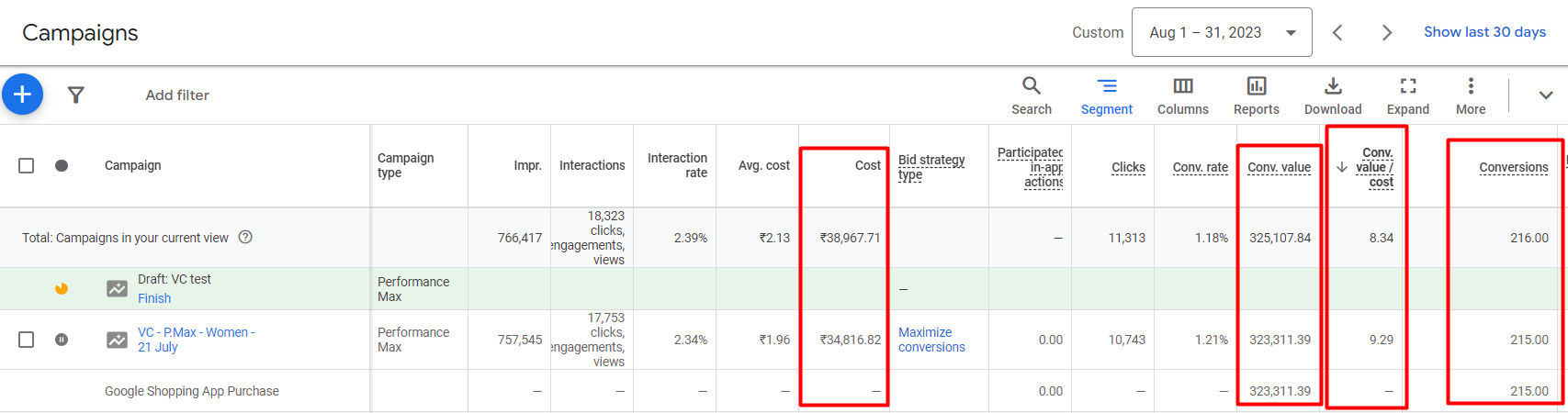Expand table to full screen

(1407, 95)
